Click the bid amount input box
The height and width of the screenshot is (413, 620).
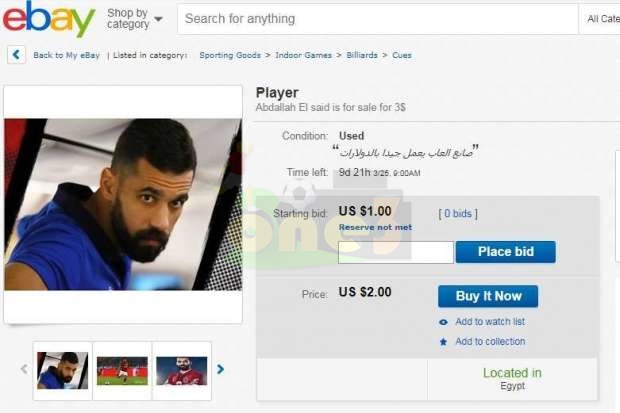point(395,252)
